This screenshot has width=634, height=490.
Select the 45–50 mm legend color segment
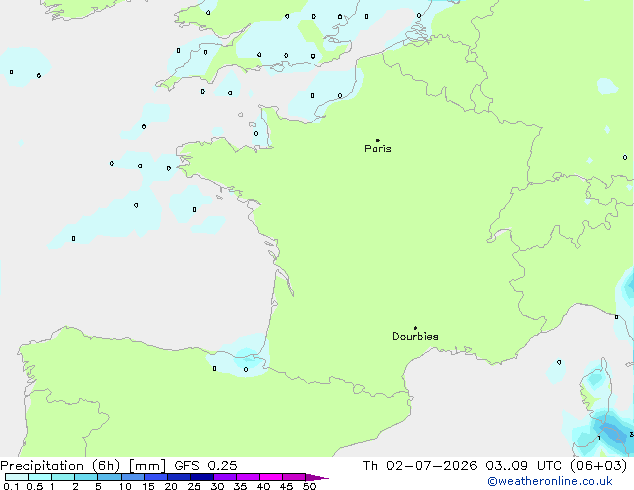[x=294, y=477]
